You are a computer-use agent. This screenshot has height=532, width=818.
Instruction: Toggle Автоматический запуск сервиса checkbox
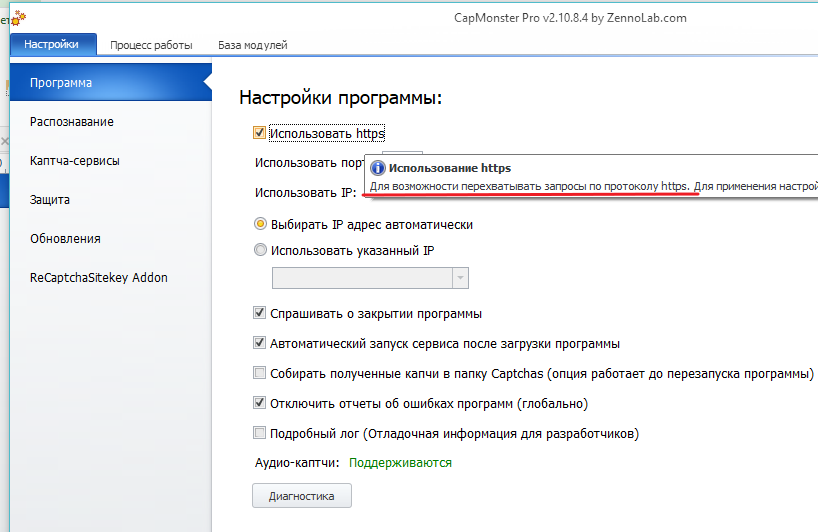tap(259, 343)
